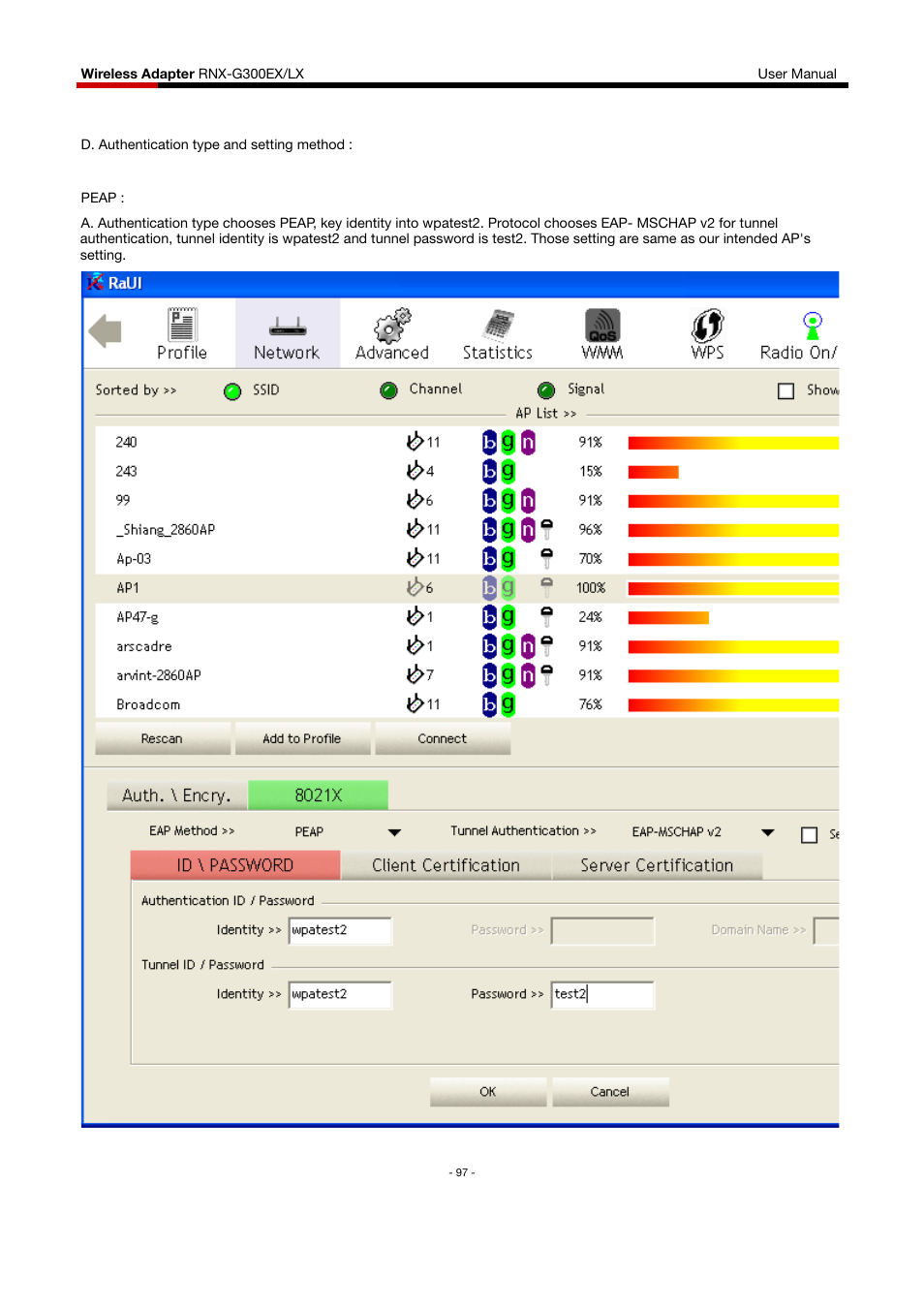Click the key icon in Ap-03 row
Viewport: 924px width, 1308px height.
tap(547, 558)
